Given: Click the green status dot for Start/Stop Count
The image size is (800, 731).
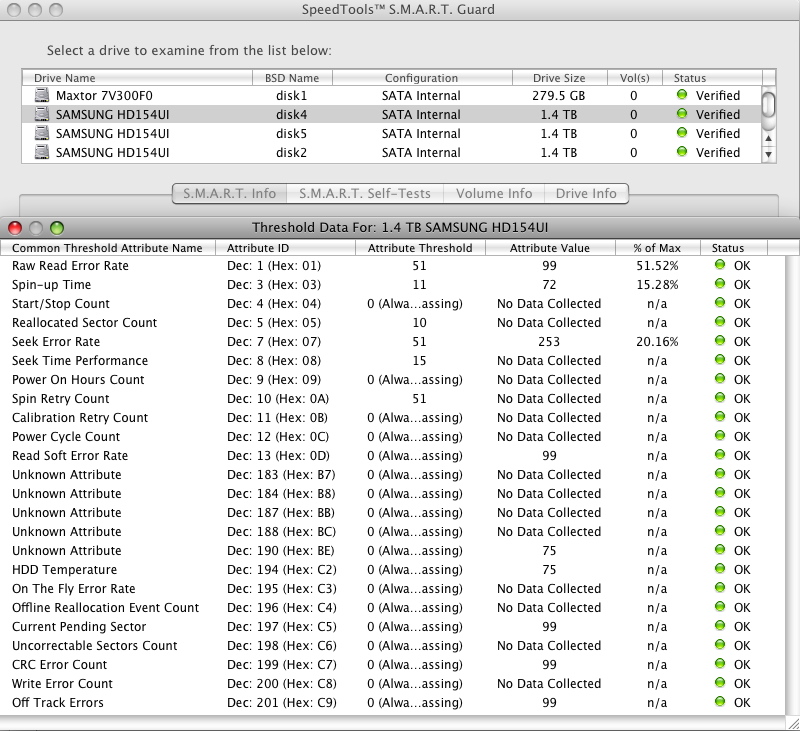Looking at the screenshot, I should click(720, 303).
